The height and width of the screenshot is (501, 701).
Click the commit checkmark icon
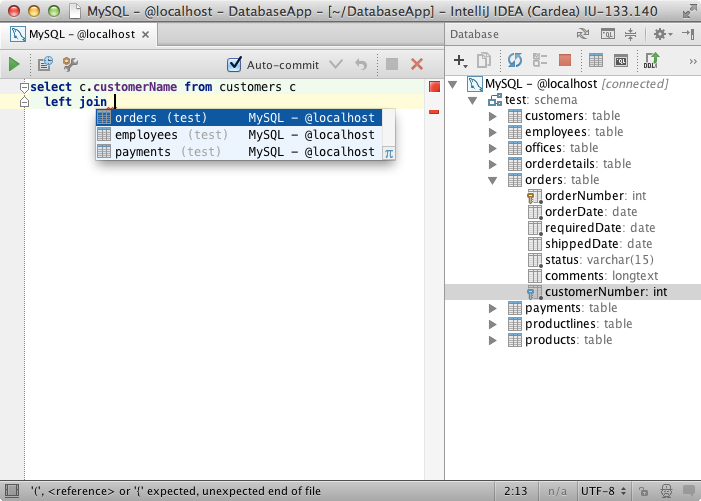pyautogui.click(x=336, y=64)
